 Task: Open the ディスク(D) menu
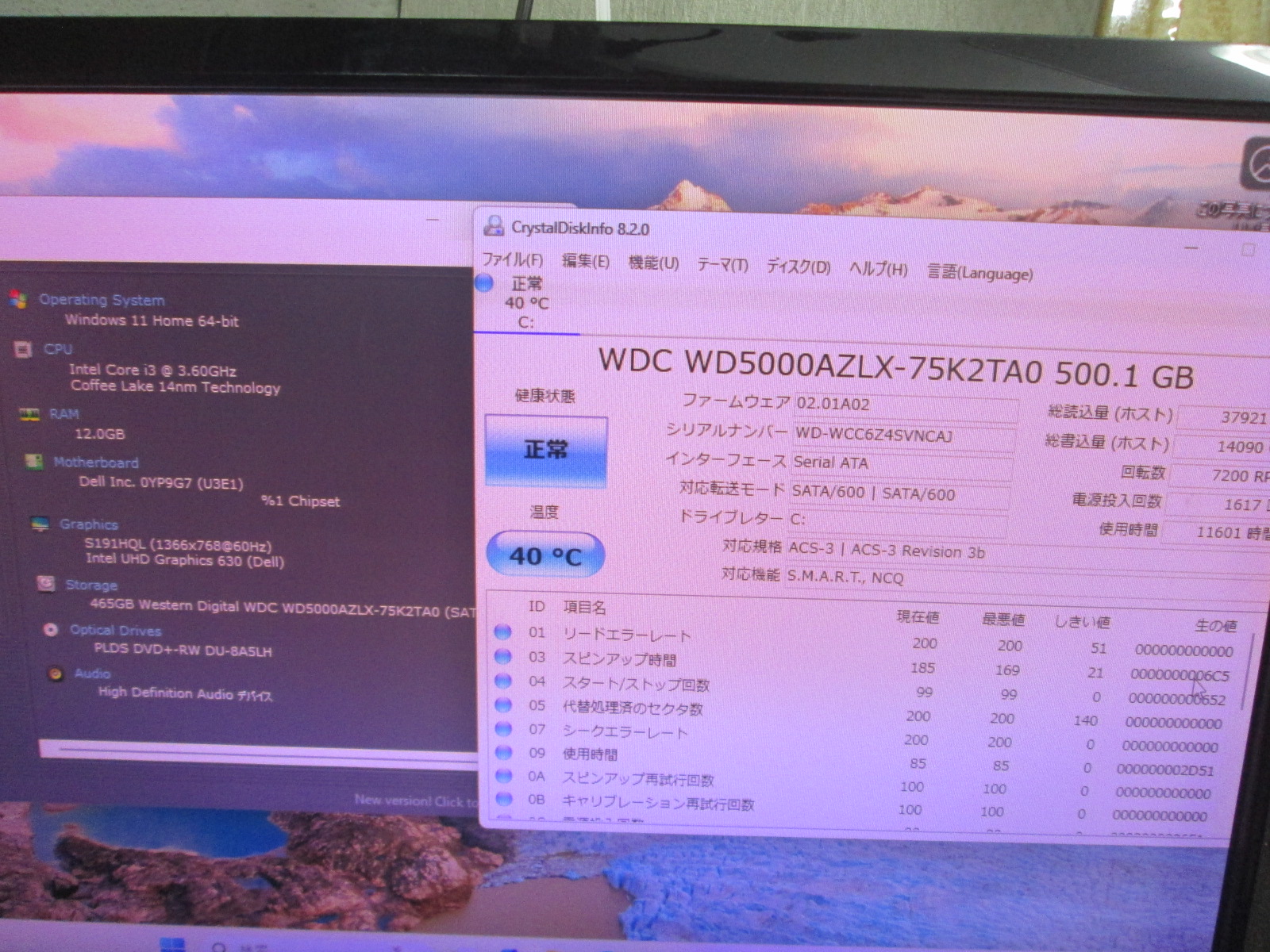(798, 267)
